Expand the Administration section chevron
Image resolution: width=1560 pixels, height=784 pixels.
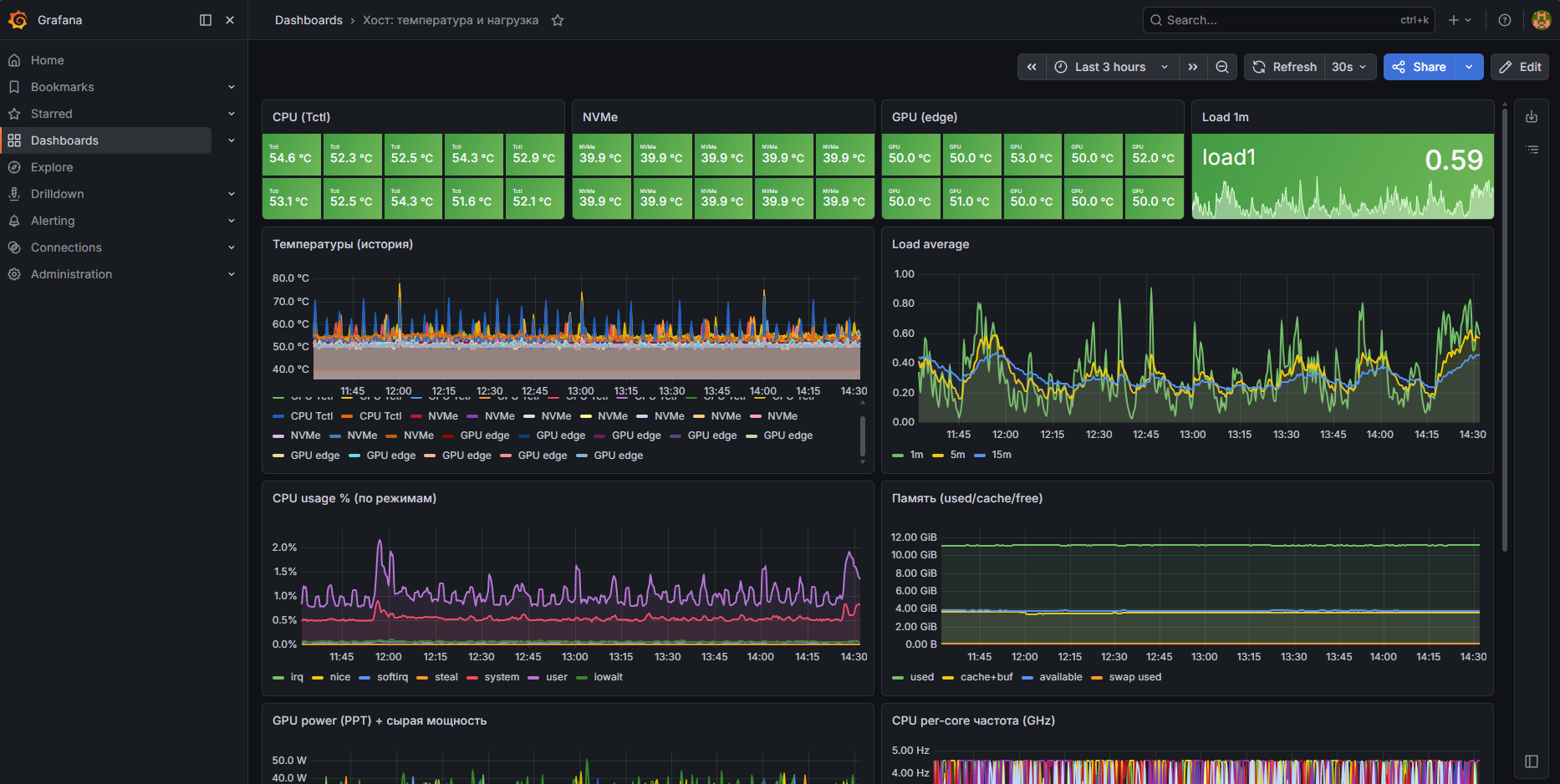(232, 274)
